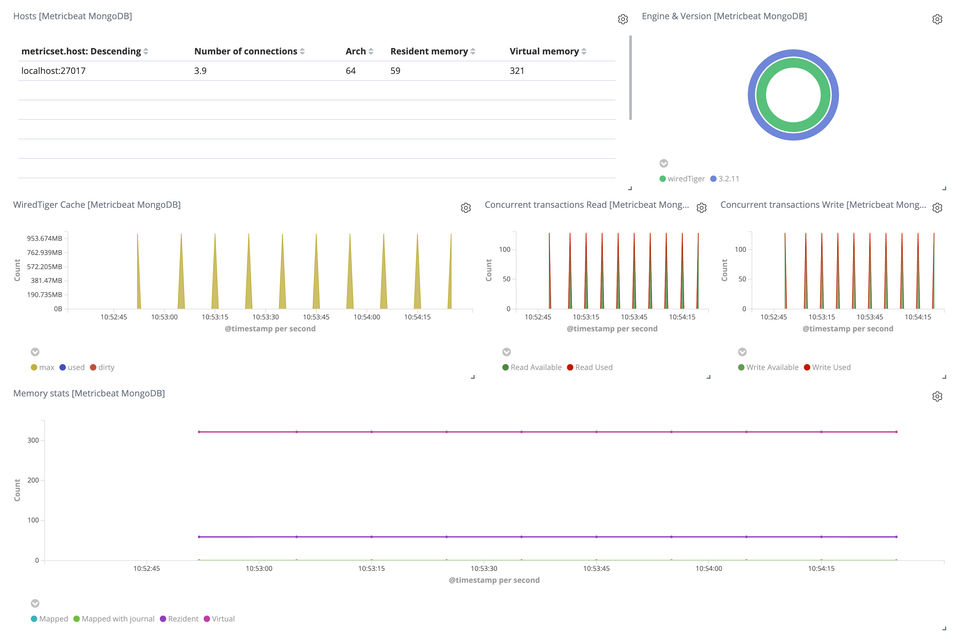Collapse legend toggle in Concurrent Read panel
960x641 pixels.
point(506,352)
